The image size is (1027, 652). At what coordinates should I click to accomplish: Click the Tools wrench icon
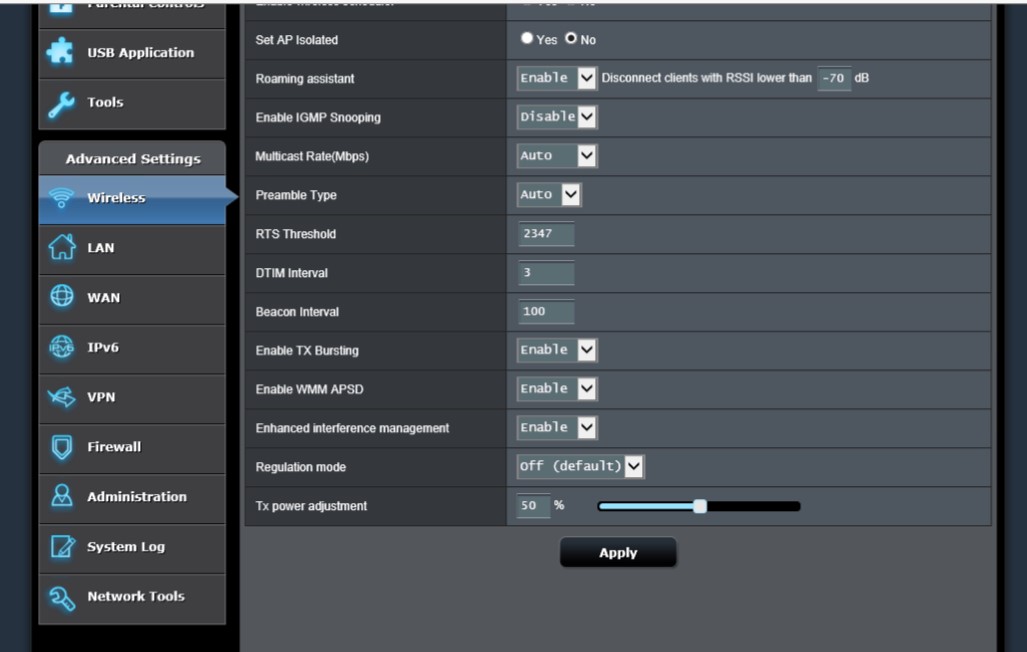[x=62, y=103]
